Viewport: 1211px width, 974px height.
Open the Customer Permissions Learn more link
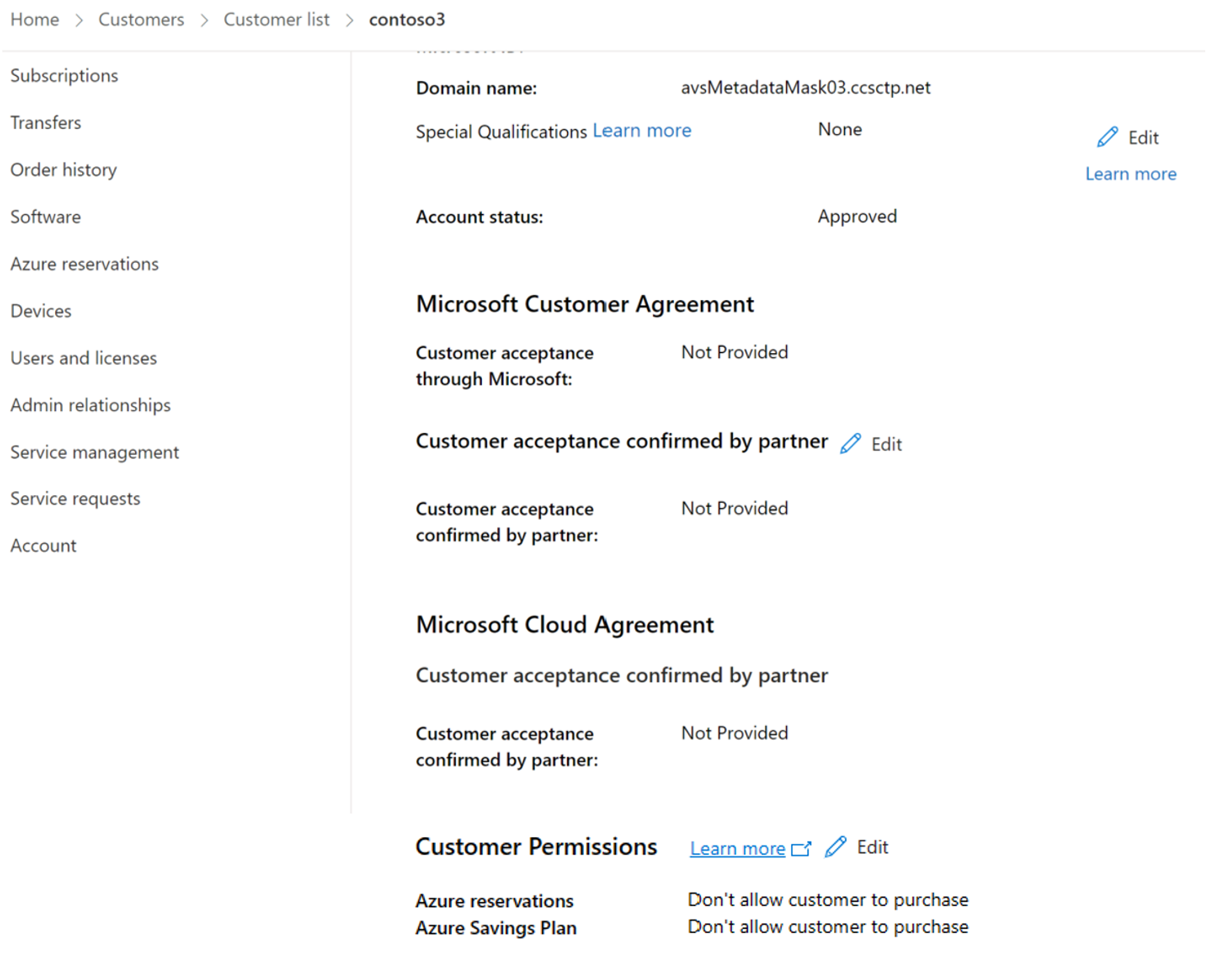click(x=738, y=848)
